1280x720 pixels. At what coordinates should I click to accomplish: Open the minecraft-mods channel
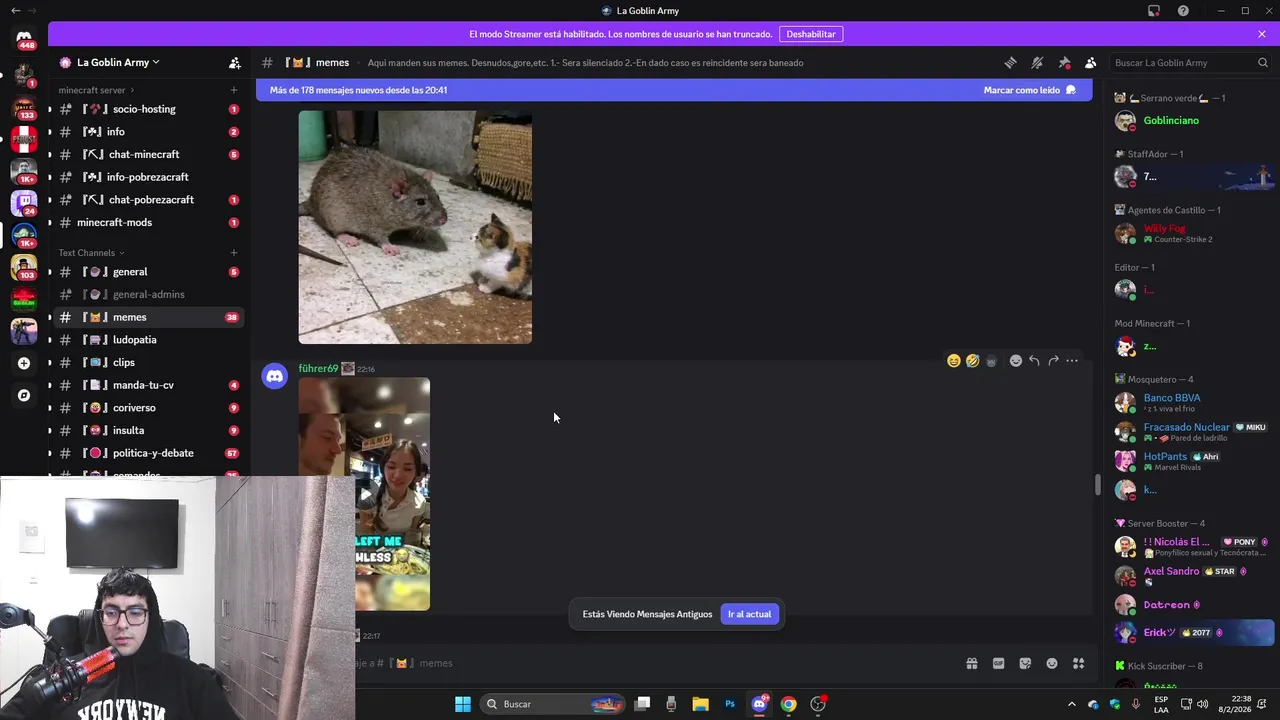coord(148,222)
